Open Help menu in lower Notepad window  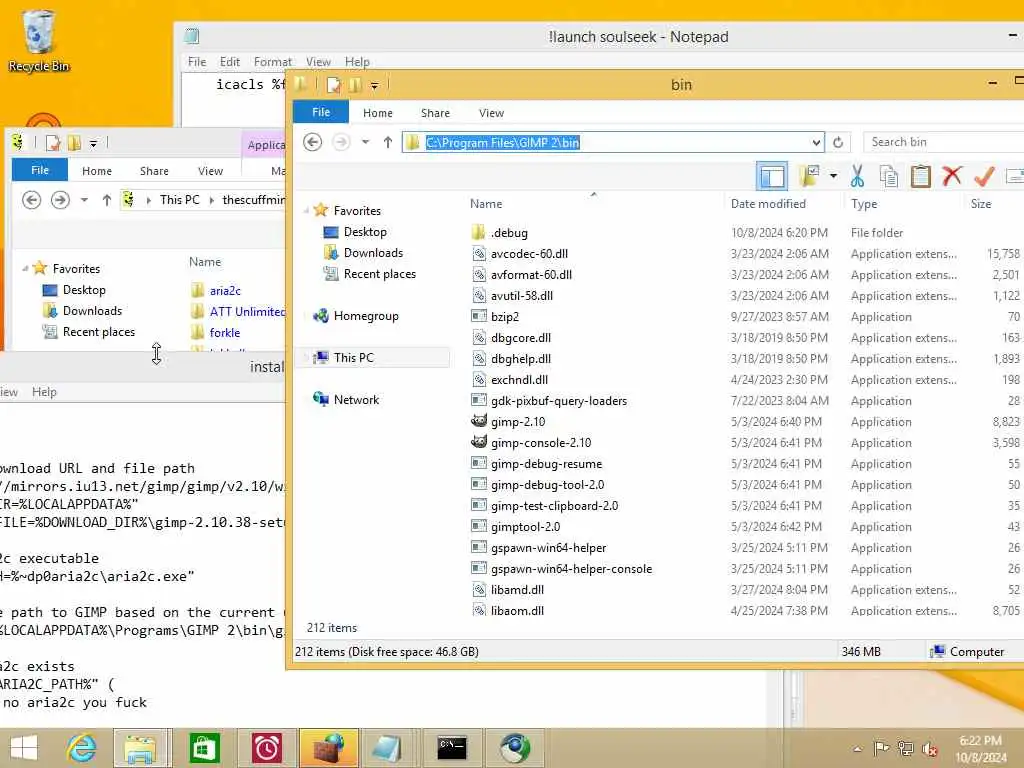(x=44, y=392)
